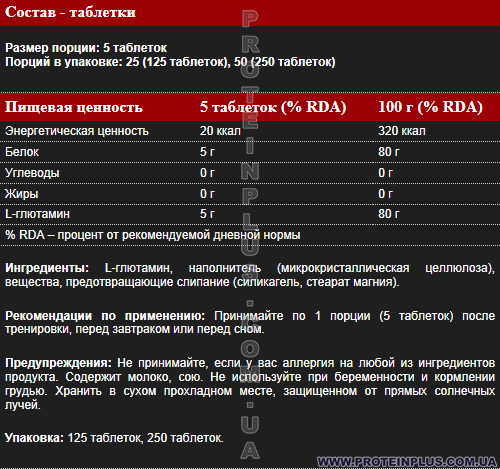500x469 pixels.
Task: Click the '80 г' value in L-глютамин row
Action: tap(388, 214)
